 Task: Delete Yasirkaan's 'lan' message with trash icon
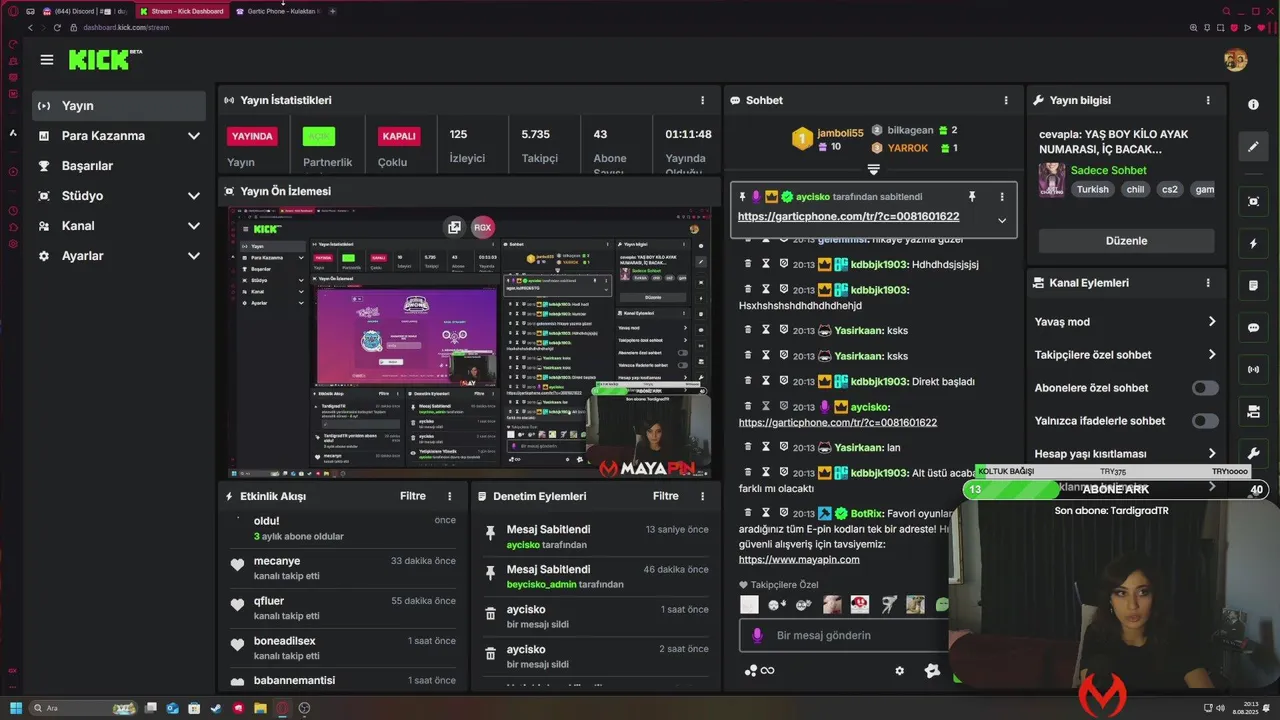[747, 447]
